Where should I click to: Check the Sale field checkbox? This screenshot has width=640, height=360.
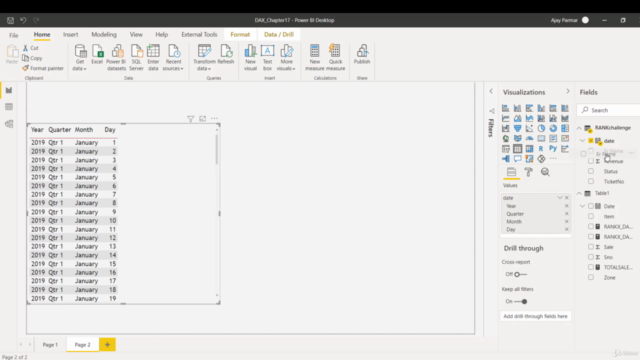tap(591, 247)
